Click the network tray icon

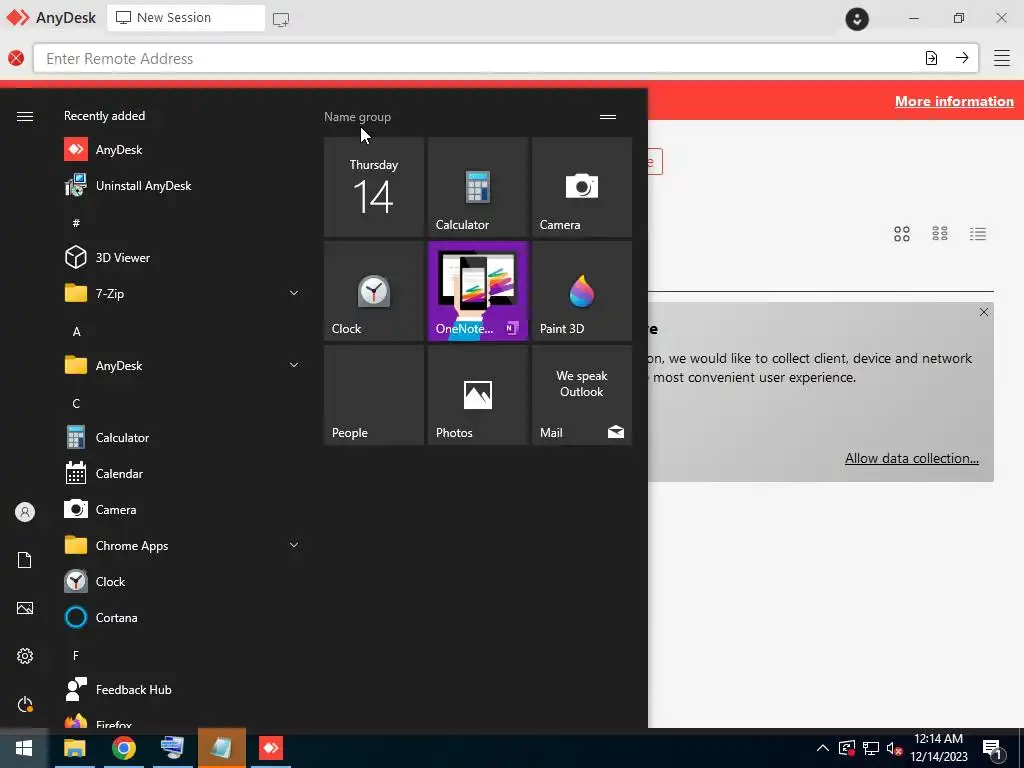point(871,748)
